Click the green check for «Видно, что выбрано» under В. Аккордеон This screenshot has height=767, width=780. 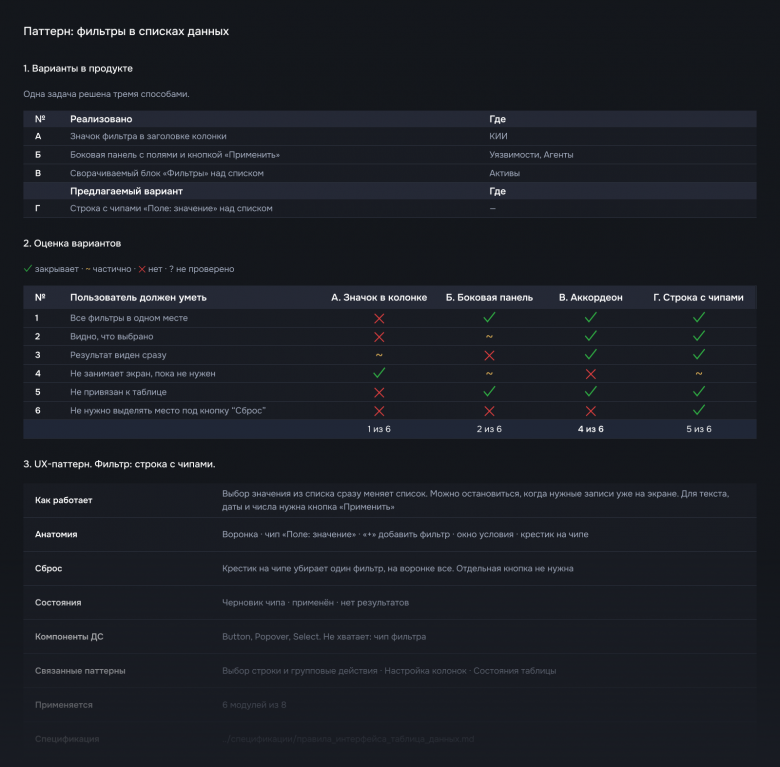click(x=590, y=336)
